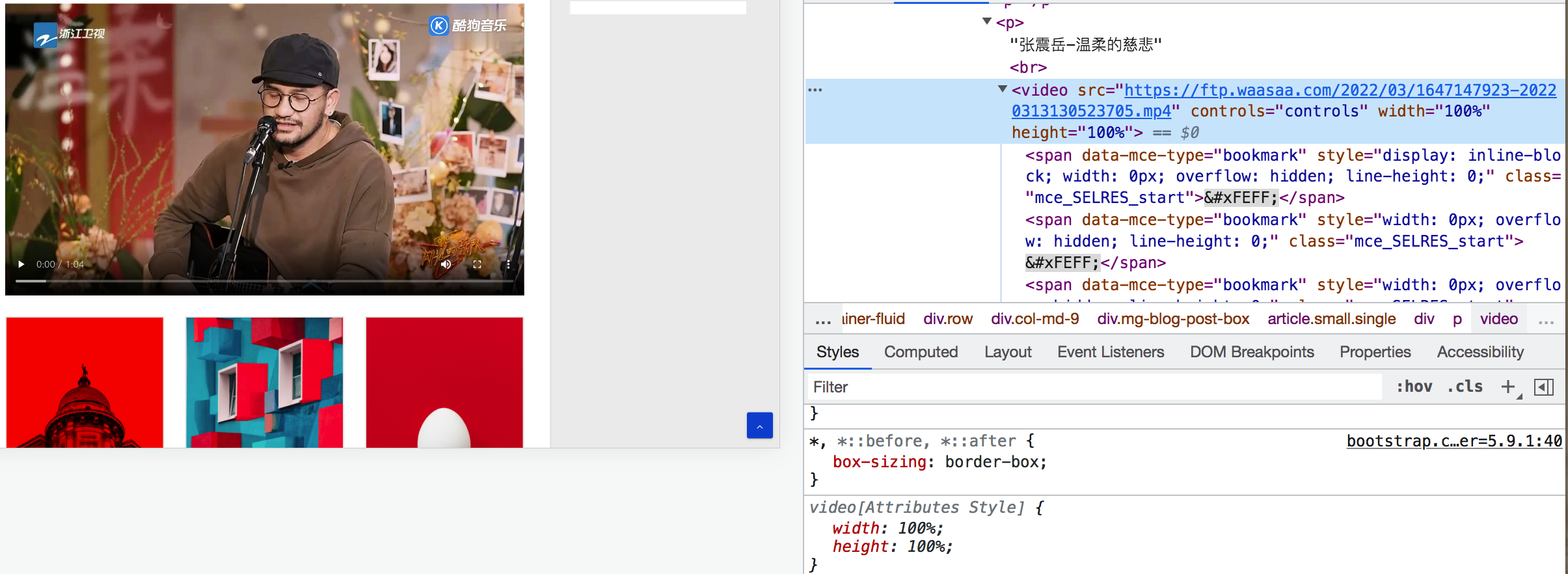Collapse the <video> element node

click(x=1003, y=89)
